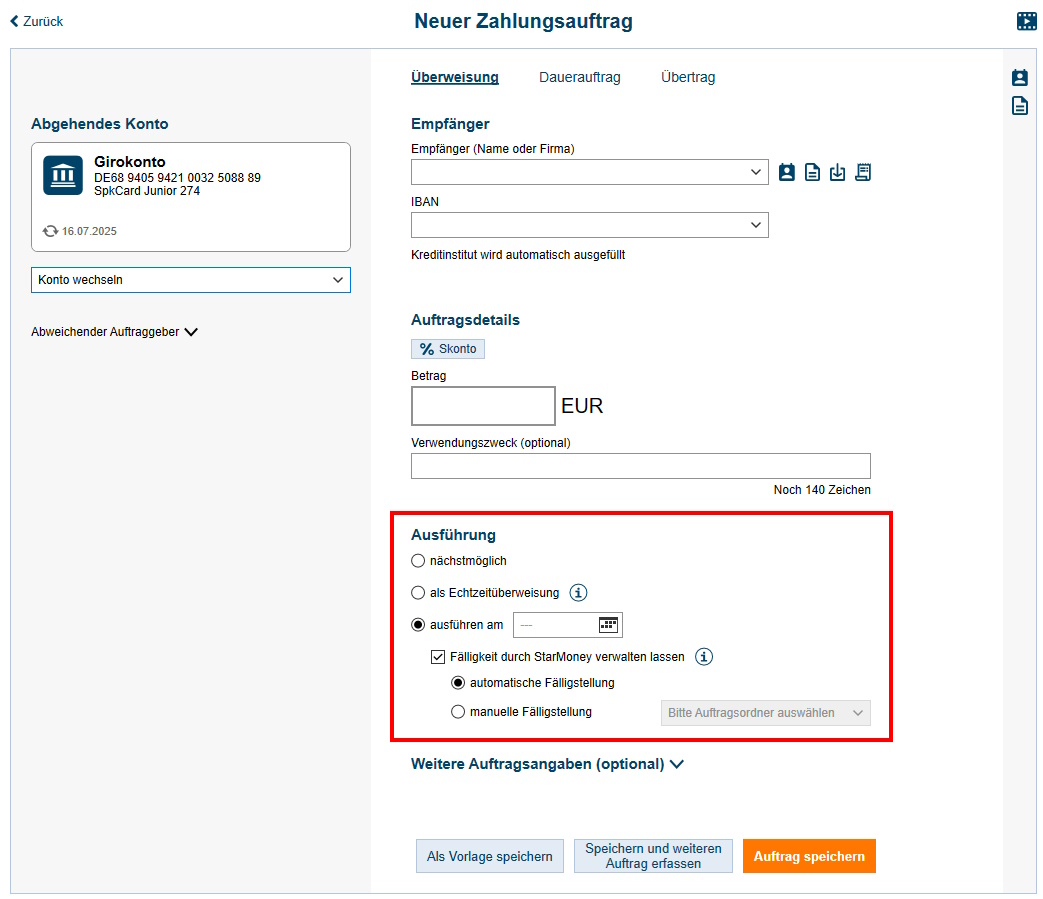This screenshot has height=899, width=1043.
Task: Open the calendar date picker icon
Action: [608, 625]
